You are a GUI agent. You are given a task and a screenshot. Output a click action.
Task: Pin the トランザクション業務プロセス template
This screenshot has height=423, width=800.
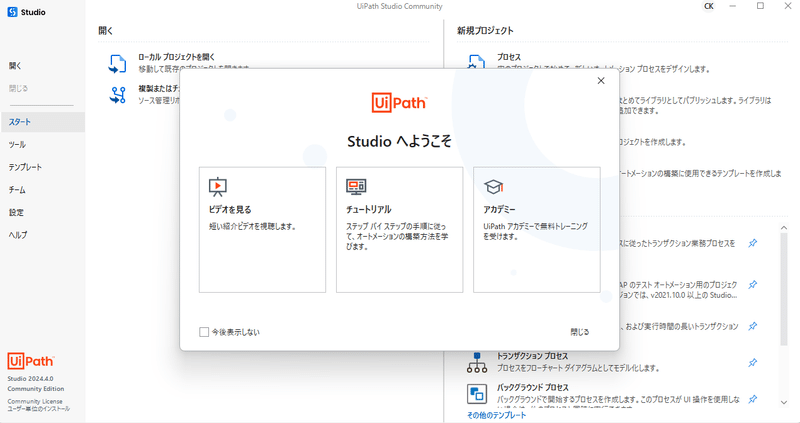753,243
